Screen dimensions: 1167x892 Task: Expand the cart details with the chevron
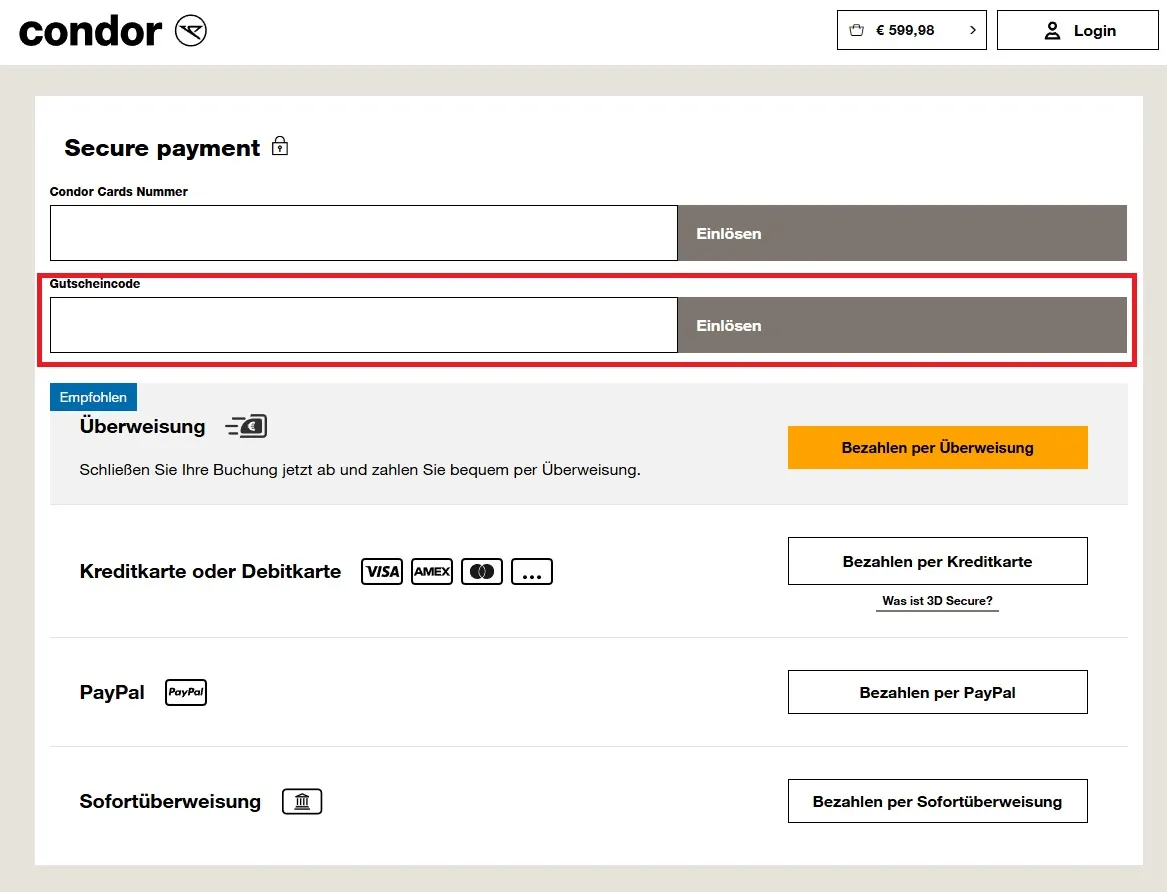(970, 30)
